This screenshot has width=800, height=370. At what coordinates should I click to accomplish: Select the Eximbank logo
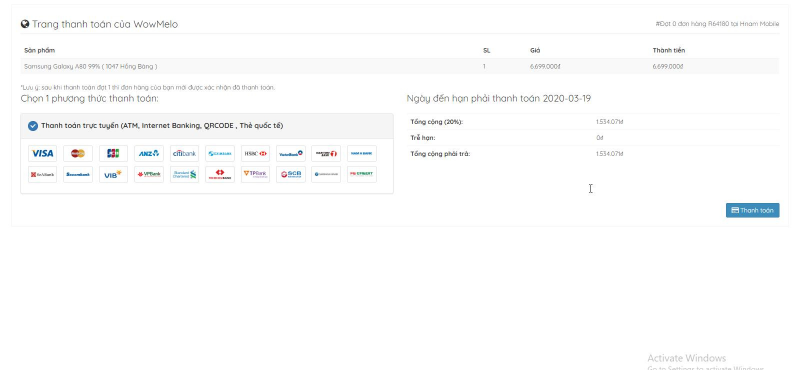click(x=220, y=153)
